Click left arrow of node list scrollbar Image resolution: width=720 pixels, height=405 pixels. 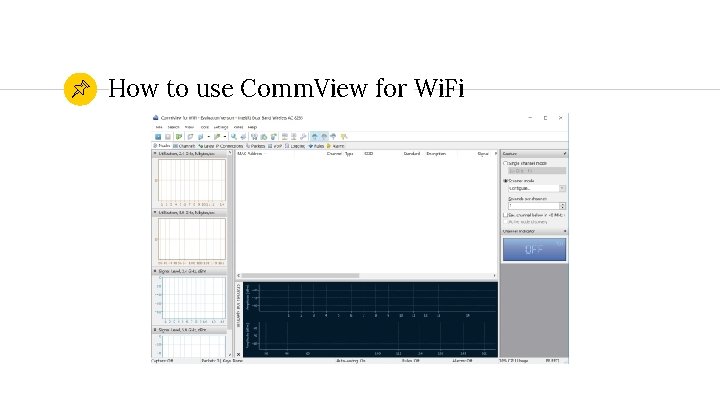tap(238, 276)
